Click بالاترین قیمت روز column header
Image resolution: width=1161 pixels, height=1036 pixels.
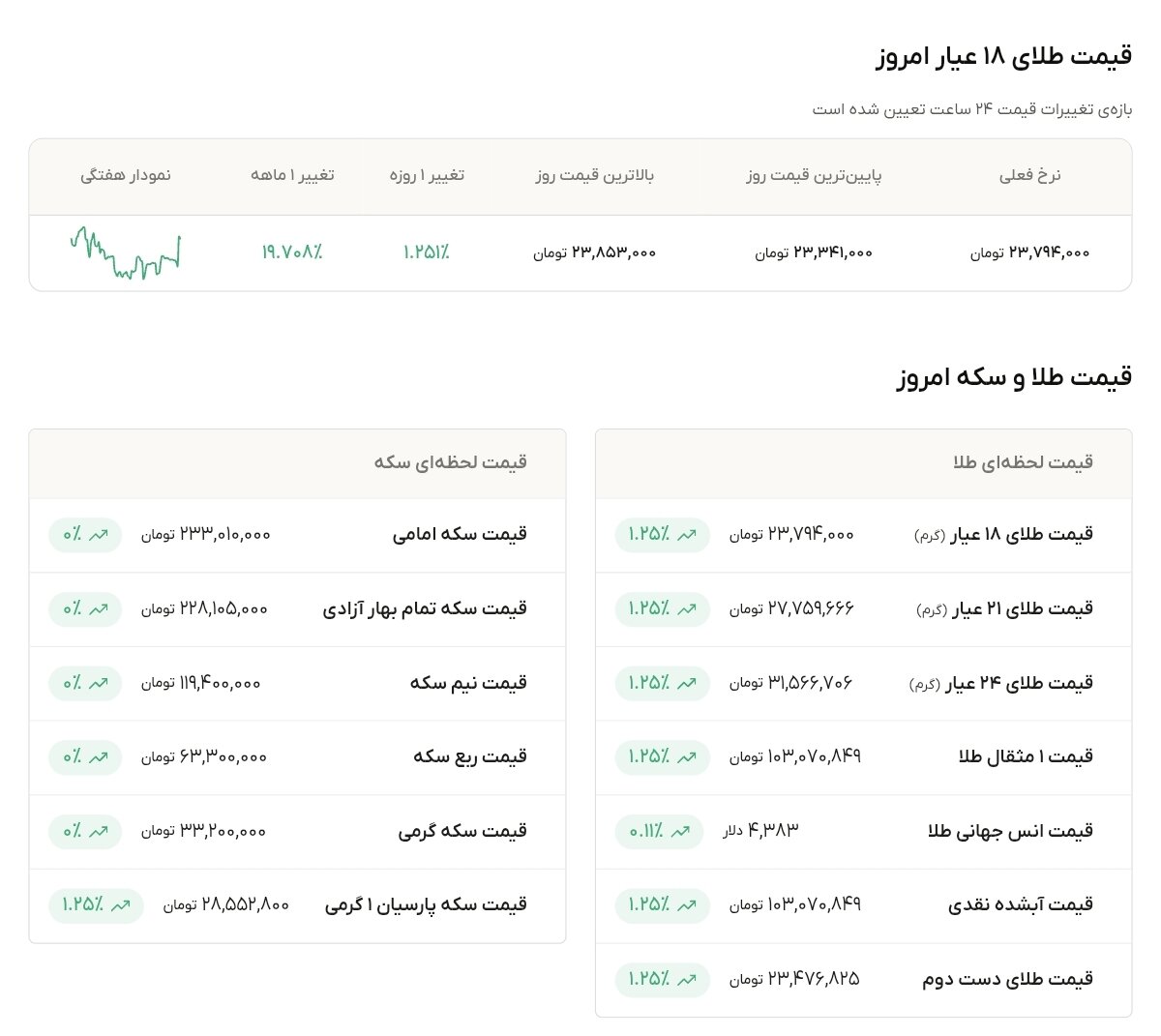click(x=595, y=175)
